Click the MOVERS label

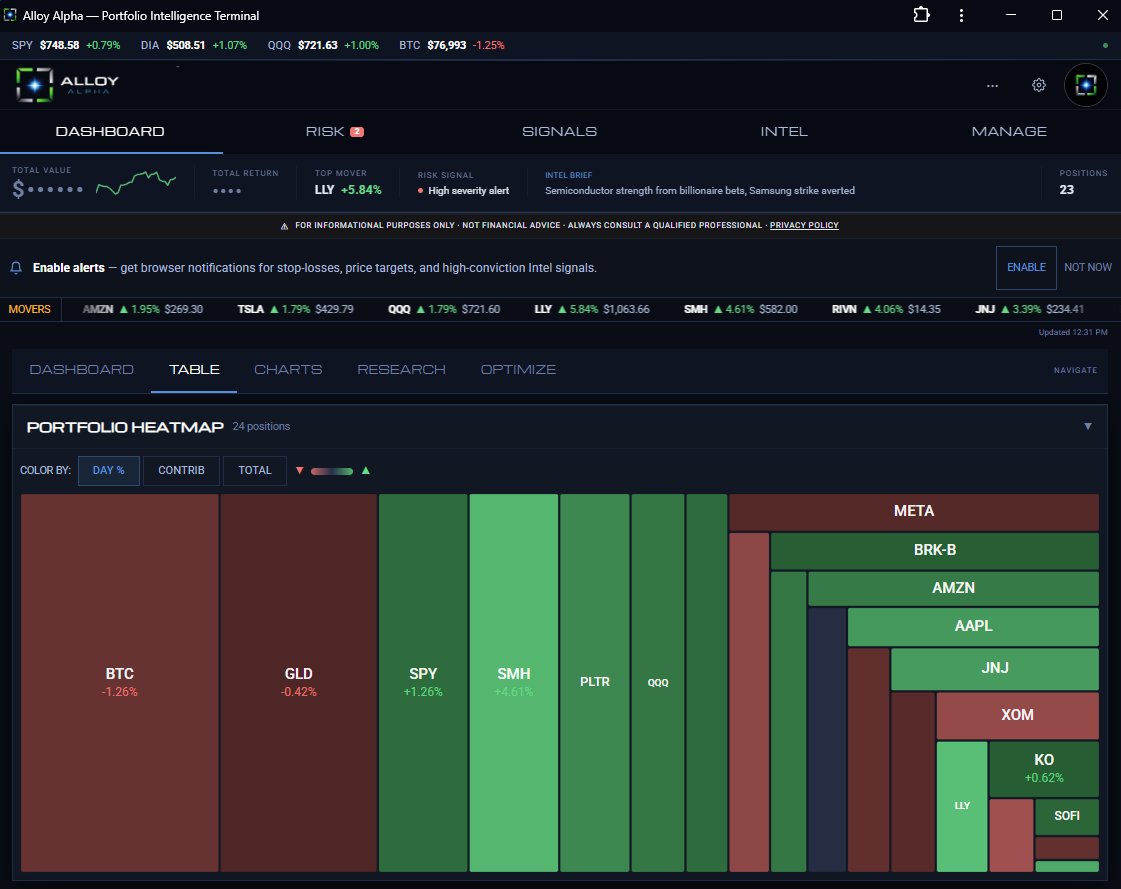tap(30, 310)
